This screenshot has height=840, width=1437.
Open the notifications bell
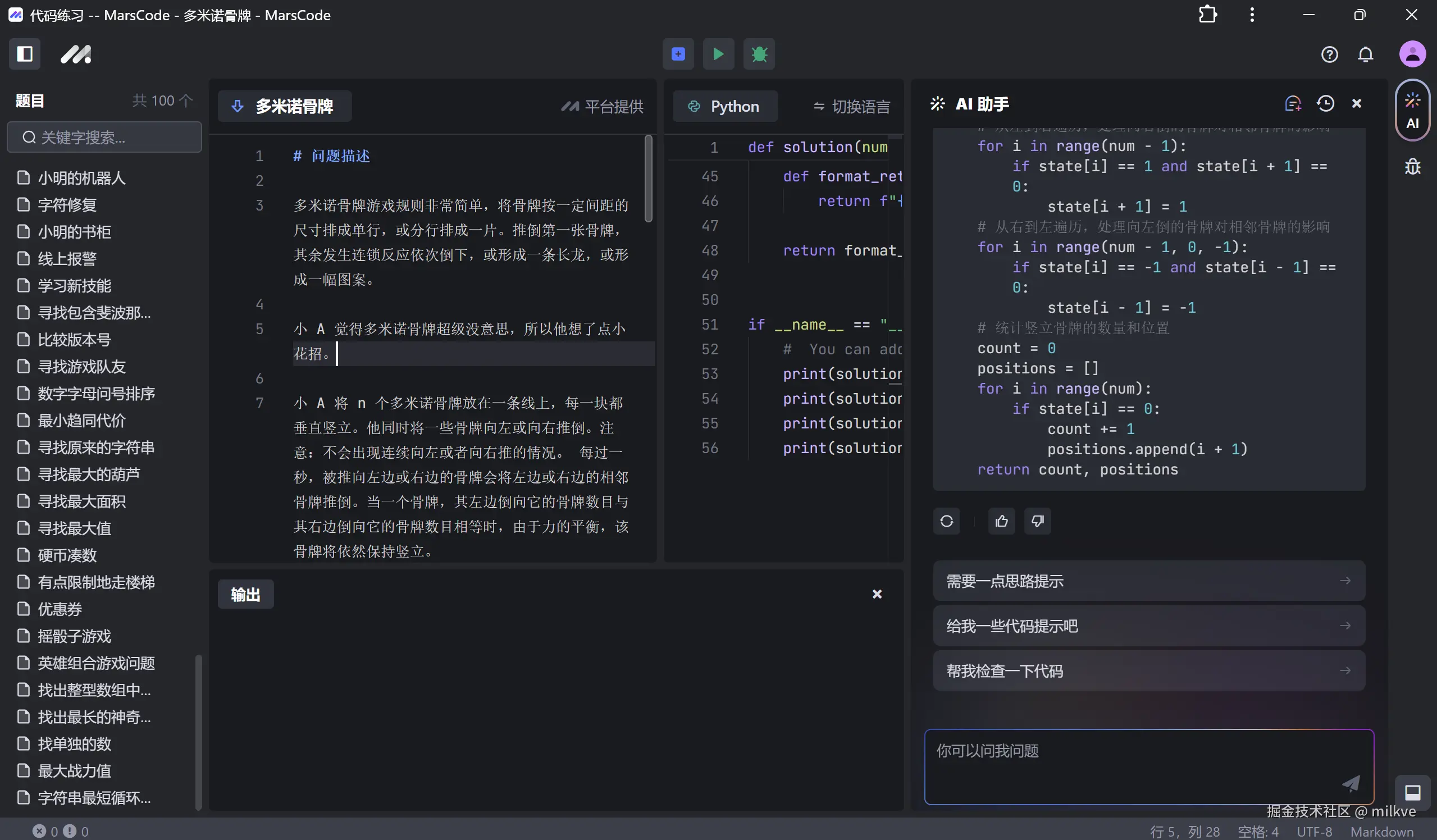(x=1365, y=54)
